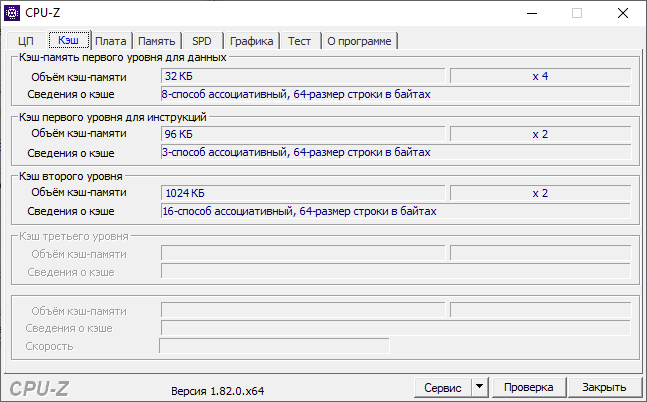Click the x 4 multiplier field

pyautogui.click(x=541, y=76)
